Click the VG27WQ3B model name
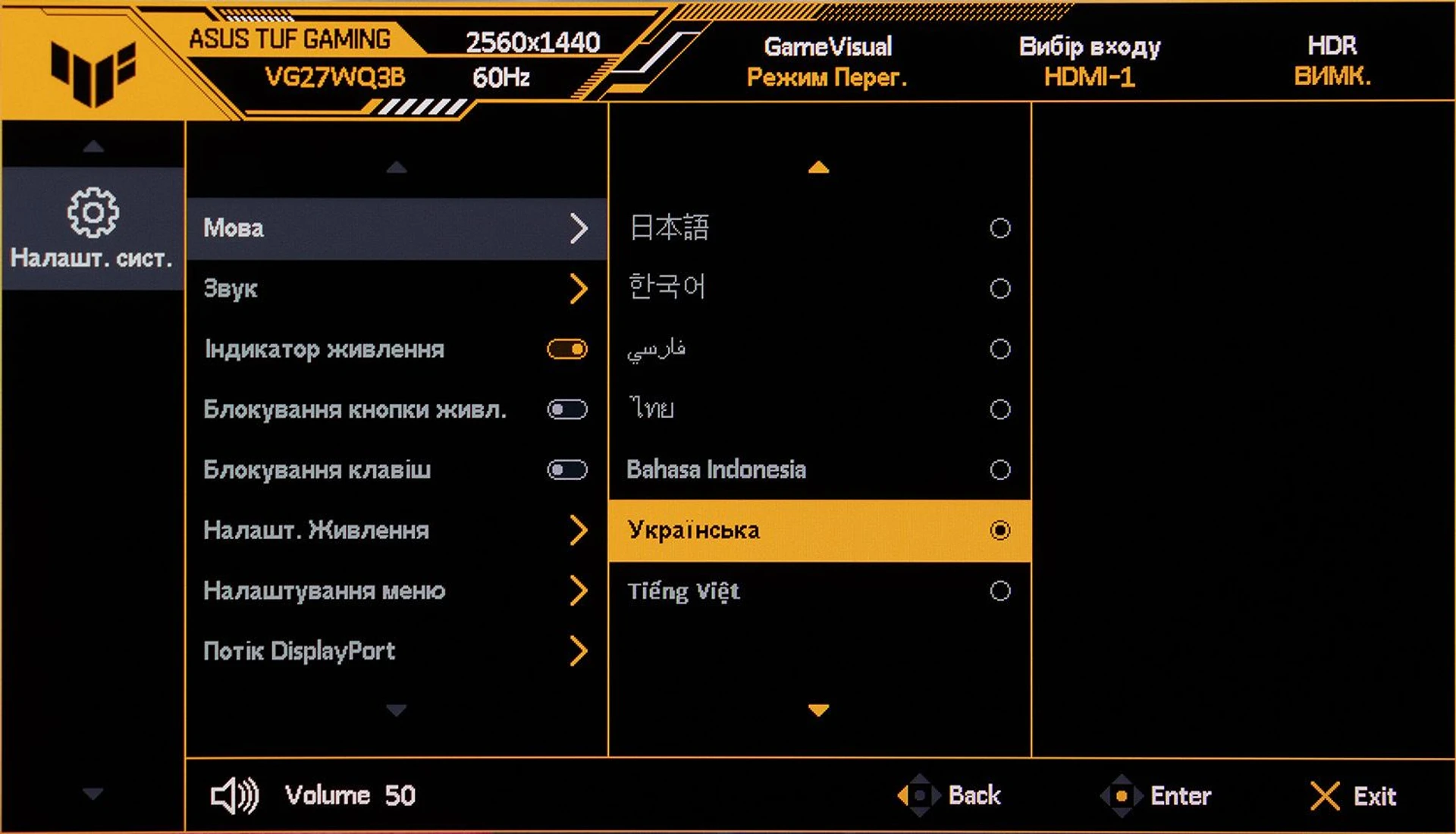Image resolution: width=1456 pixels, height=834 pixels. tap(334, 77)
